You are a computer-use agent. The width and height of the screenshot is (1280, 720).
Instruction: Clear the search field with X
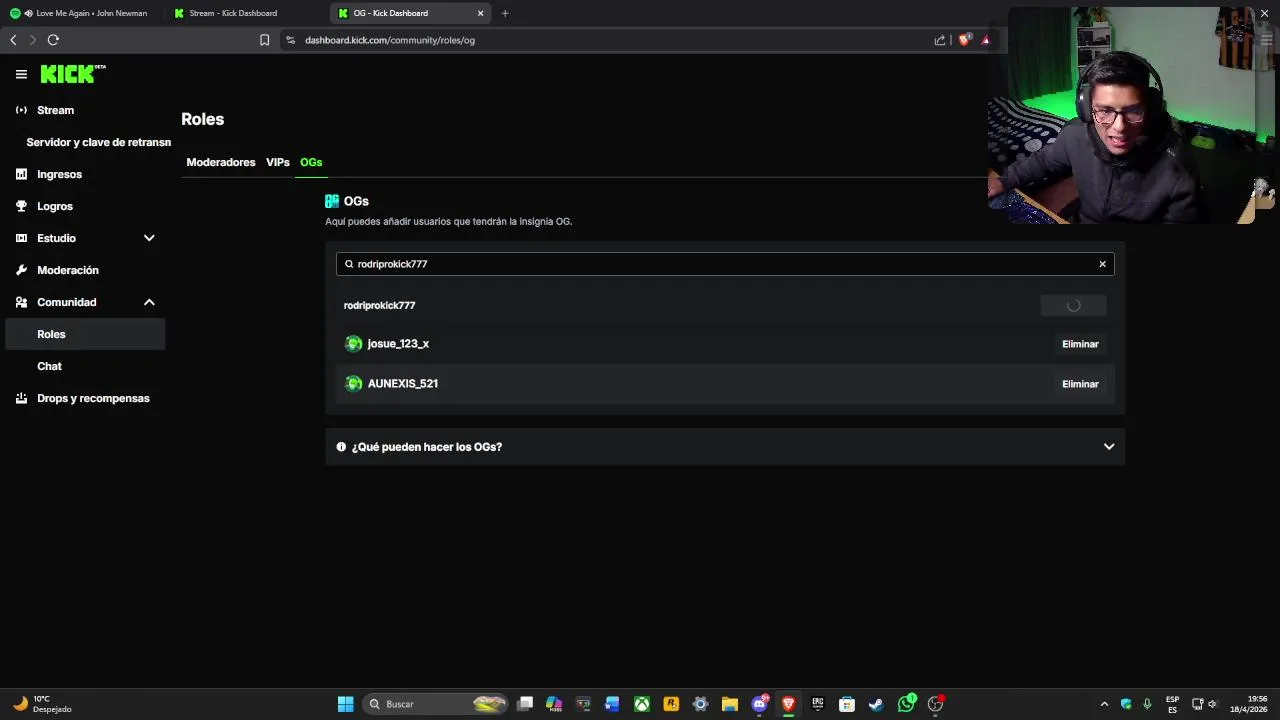tap(1103, 264)
